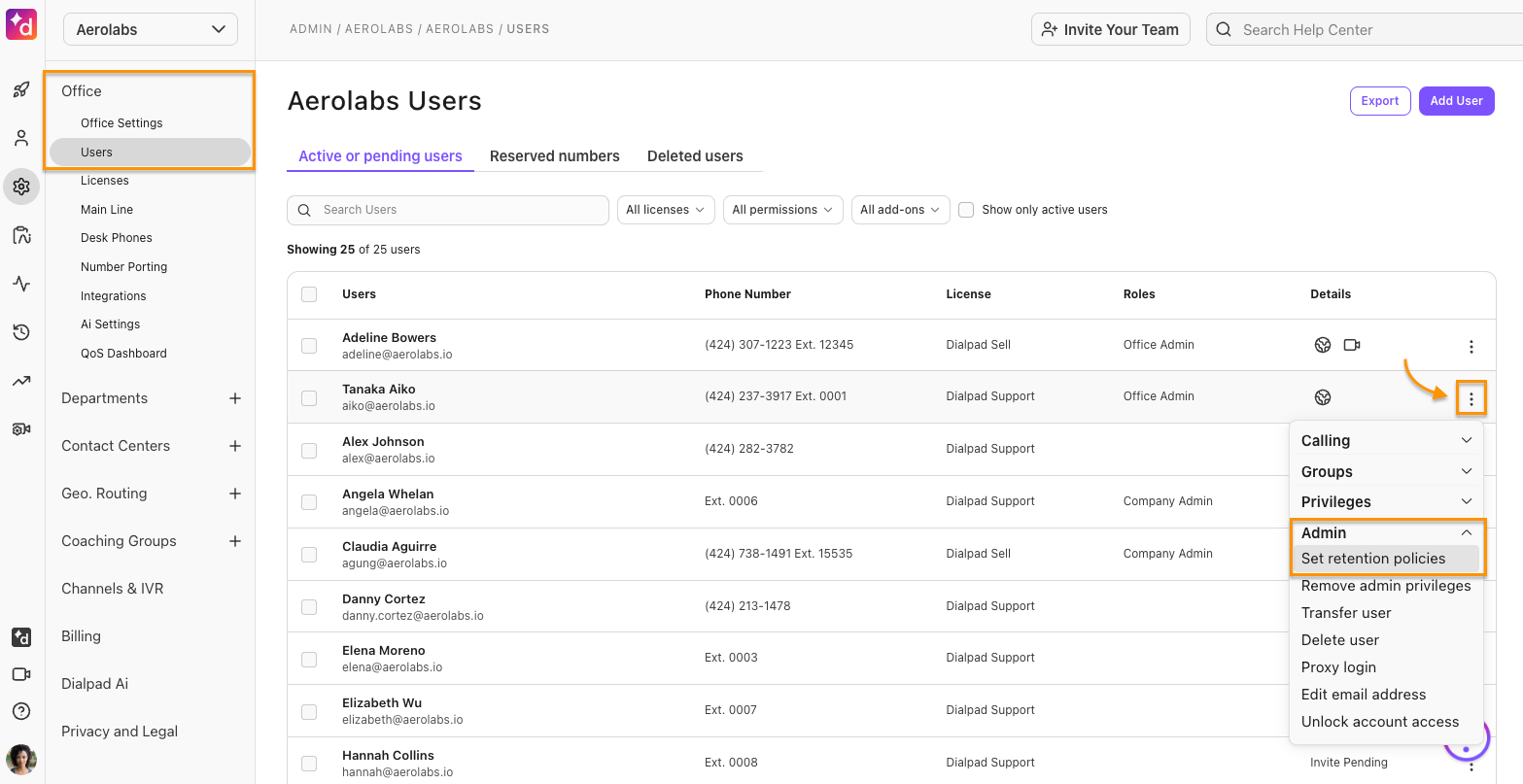Choose Set retention policies from the menu

point(1387,559)
